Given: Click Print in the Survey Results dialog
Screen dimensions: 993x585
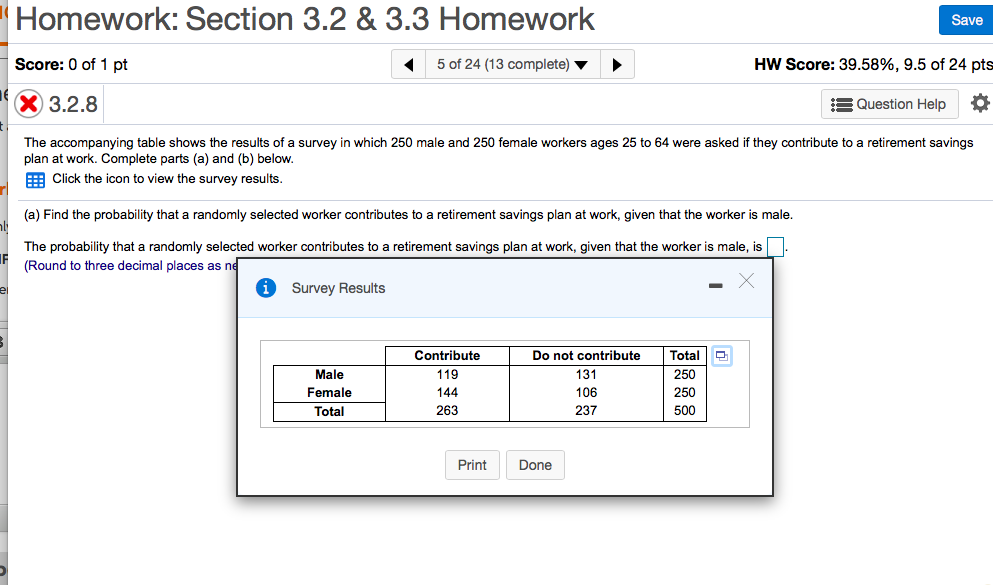Looking at the screenshot, I should (x=472, y=464).
